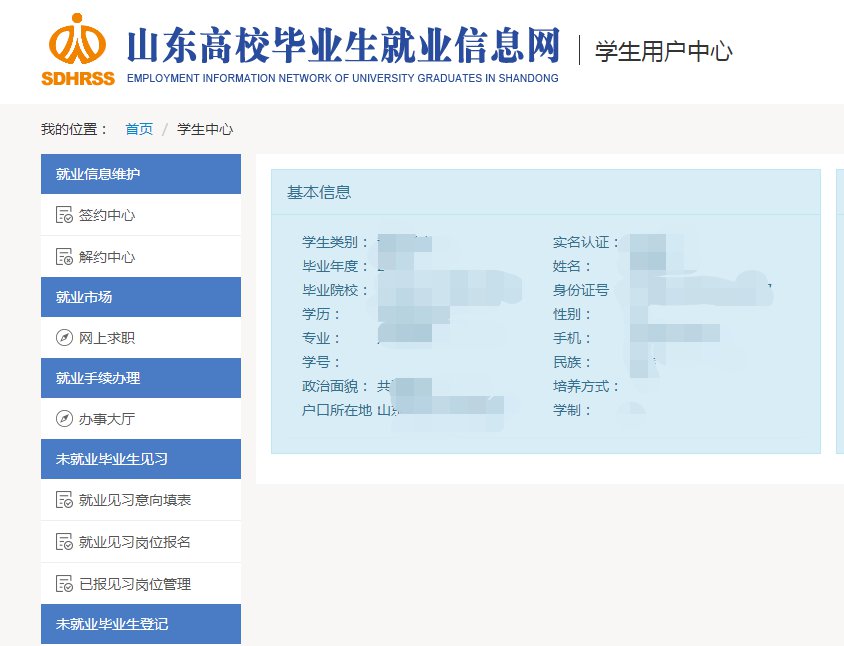Click the 基本信息 panel header
This screenshot has height=646, width=844.
click(319, 192)
